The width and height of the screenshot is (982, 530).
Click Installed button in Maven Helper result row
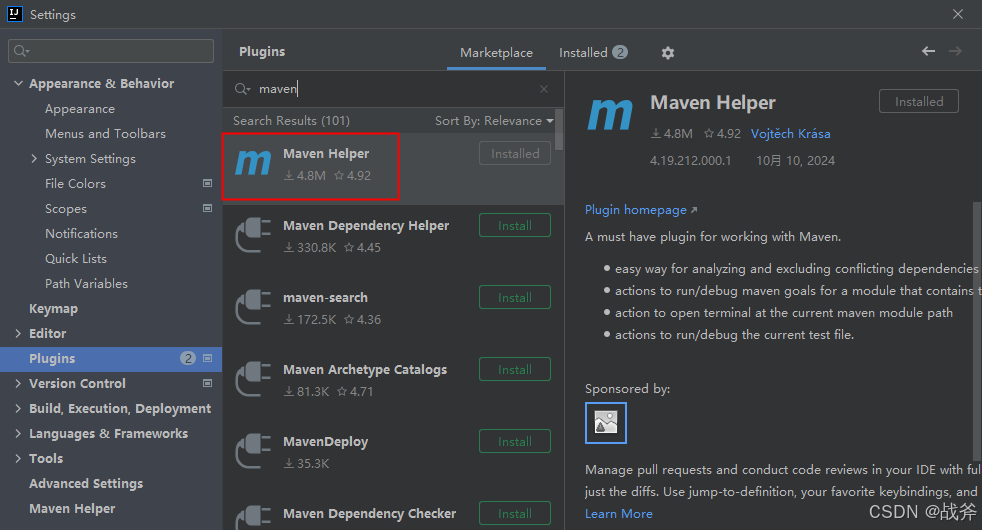(515, 153)
